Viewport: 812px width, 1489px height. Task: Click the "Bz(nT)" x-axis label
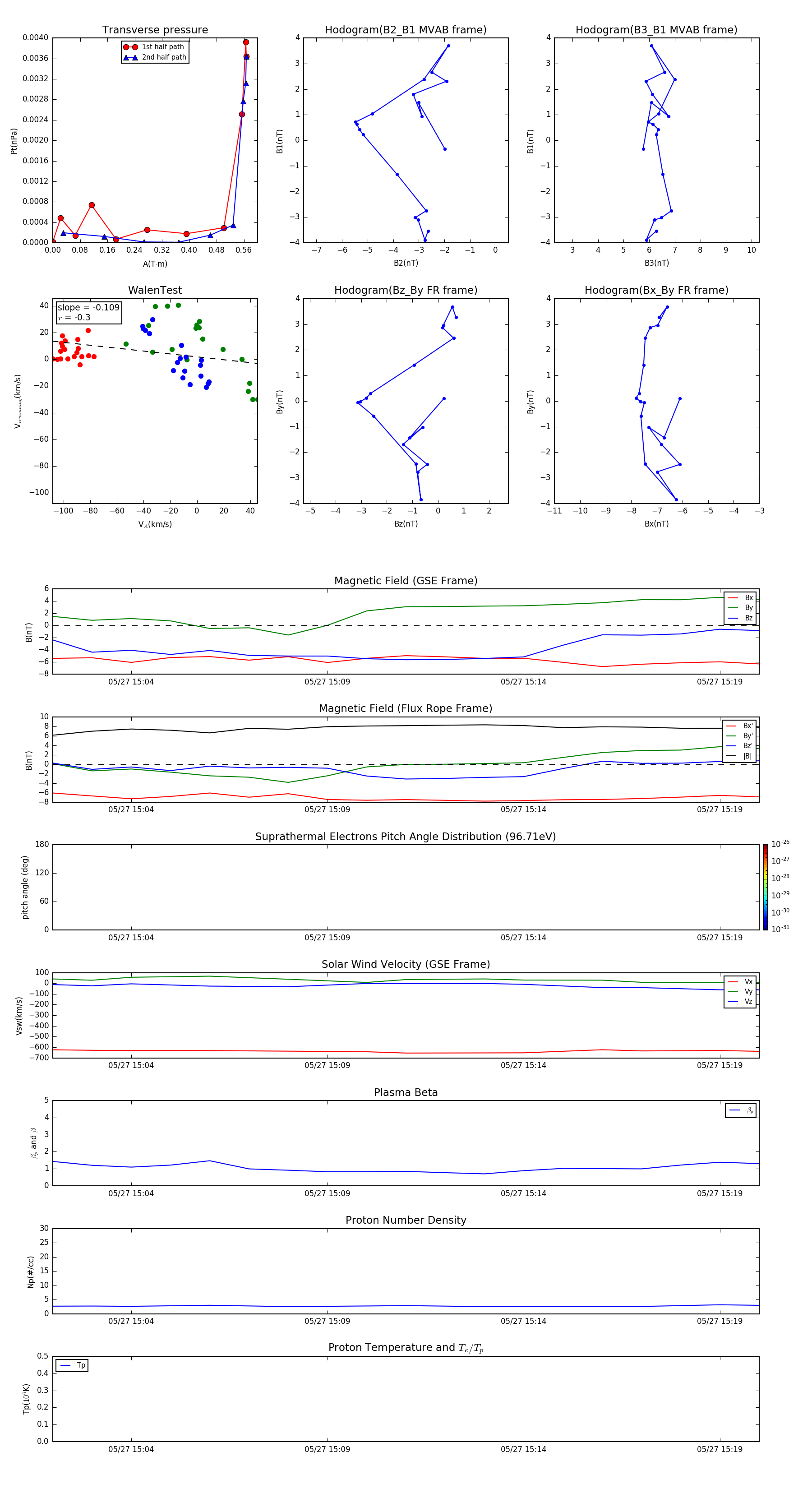406,524
